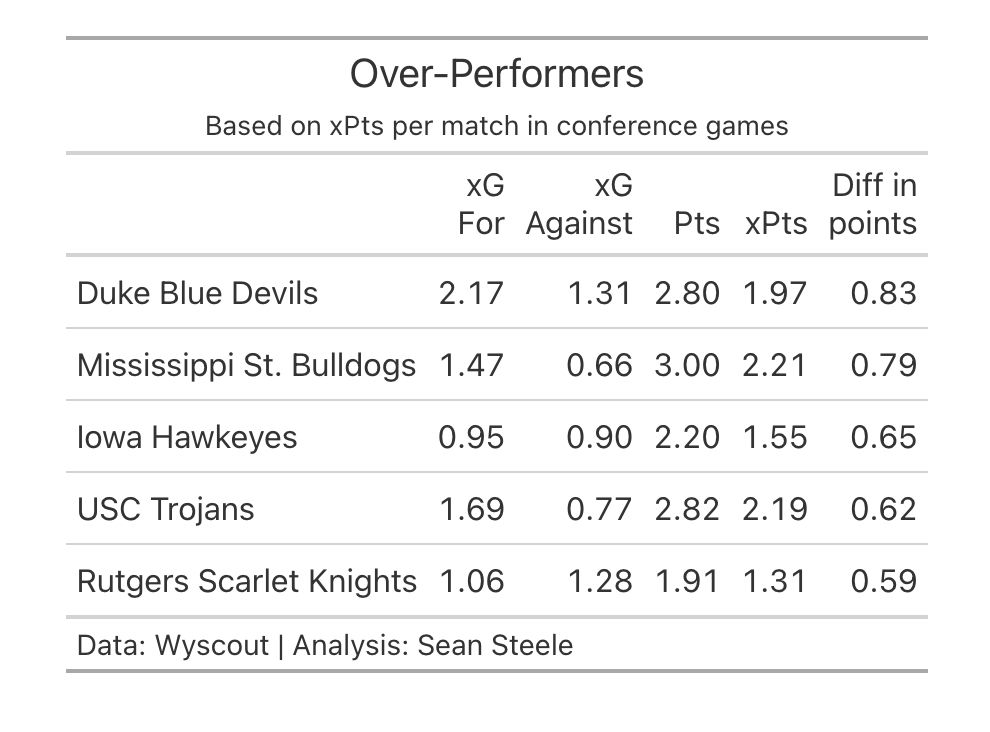This screenshot has width=990, height=732.
Task: Click the Over-Performers table title
Action: tap(496, 74)
